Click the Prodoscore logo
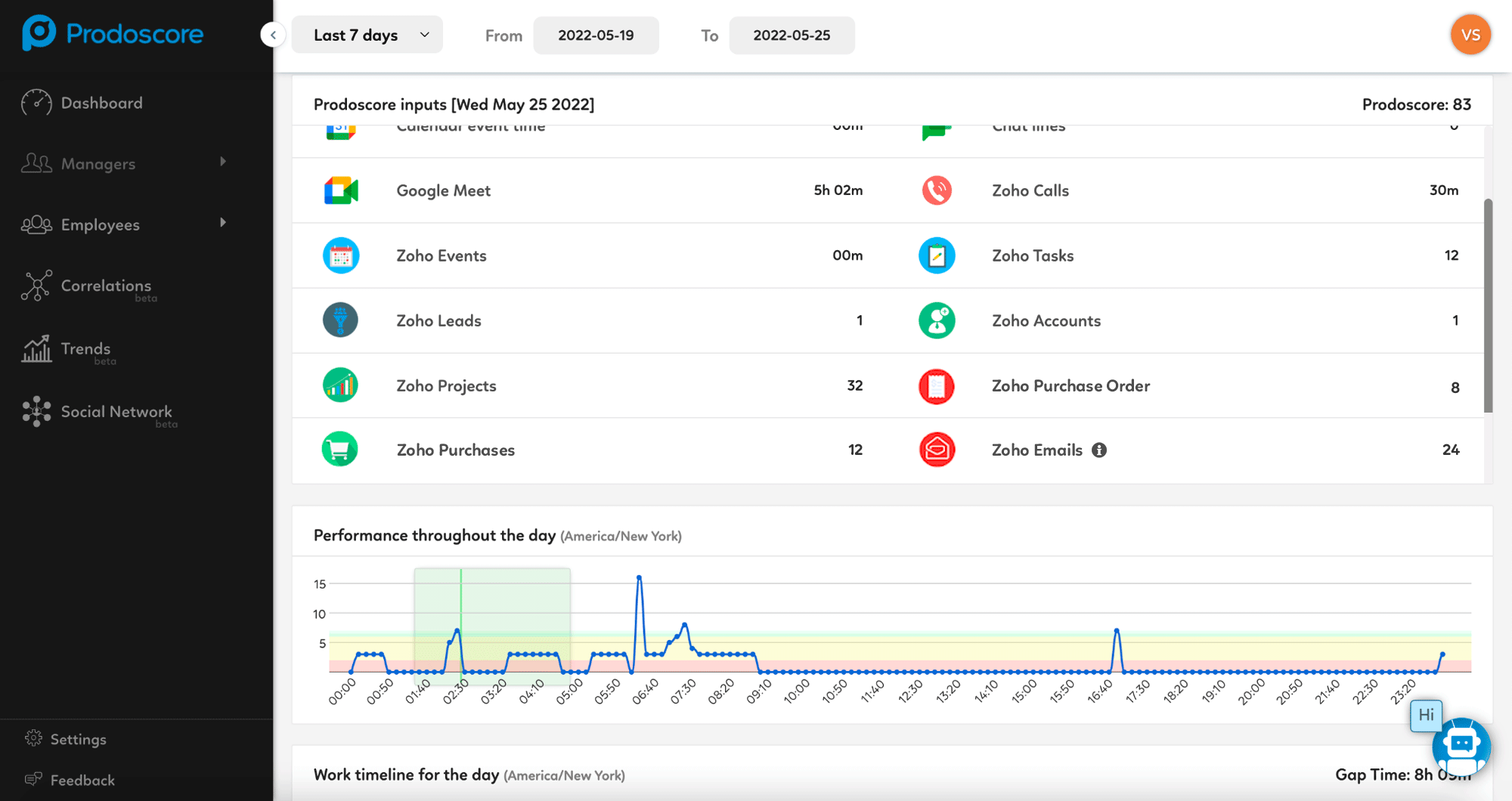The height and width of the screenshot is (801, 1512). click(x=113, y=33)
